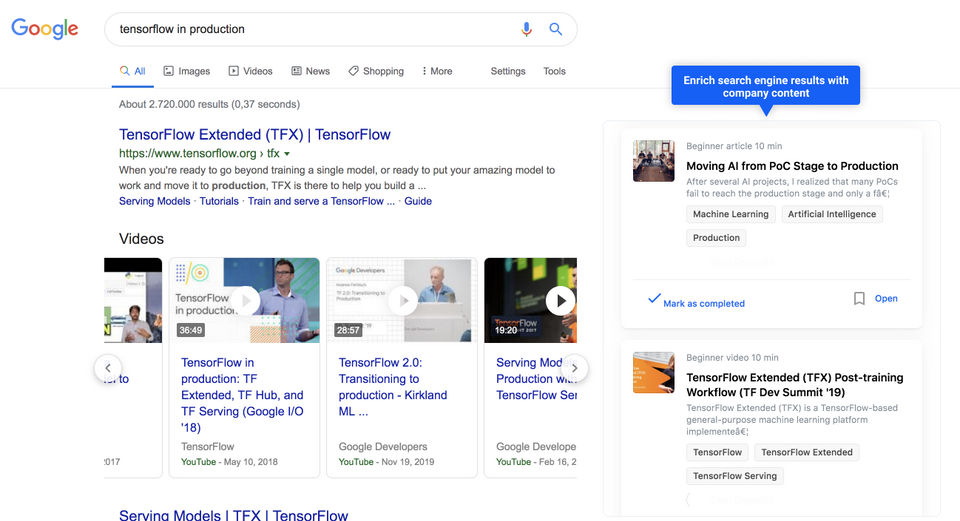Click thumbnail of Moving AI article card
Screen dimensions: 960x521
point(653,161)
